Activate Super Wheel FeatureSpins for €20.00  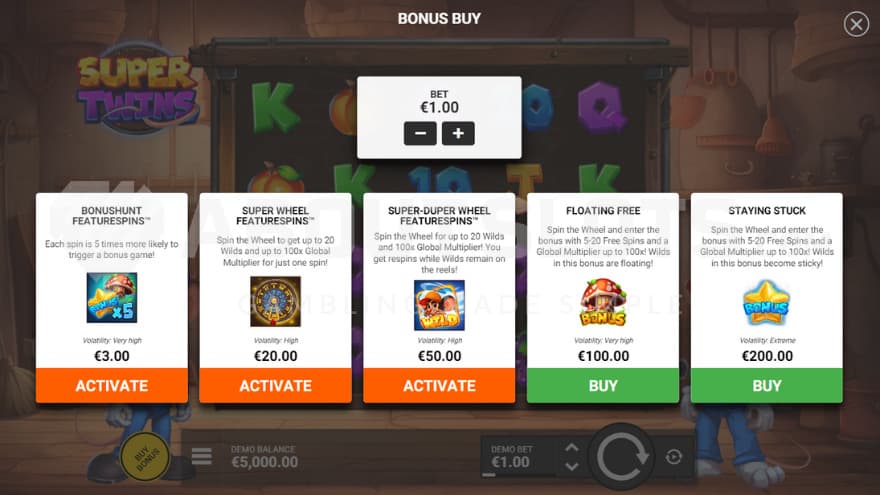coord(276,386)
